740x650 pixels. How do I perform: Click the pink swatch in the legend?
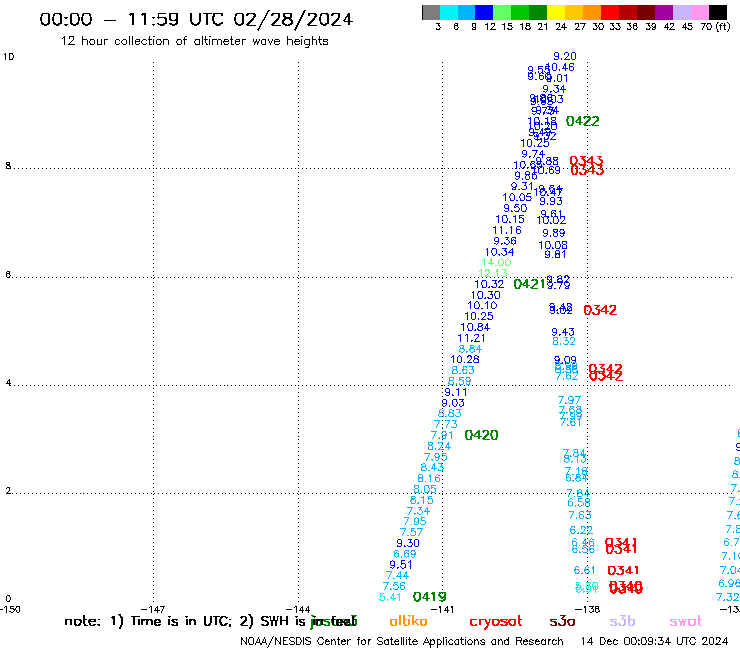click(x=699, y=12)
